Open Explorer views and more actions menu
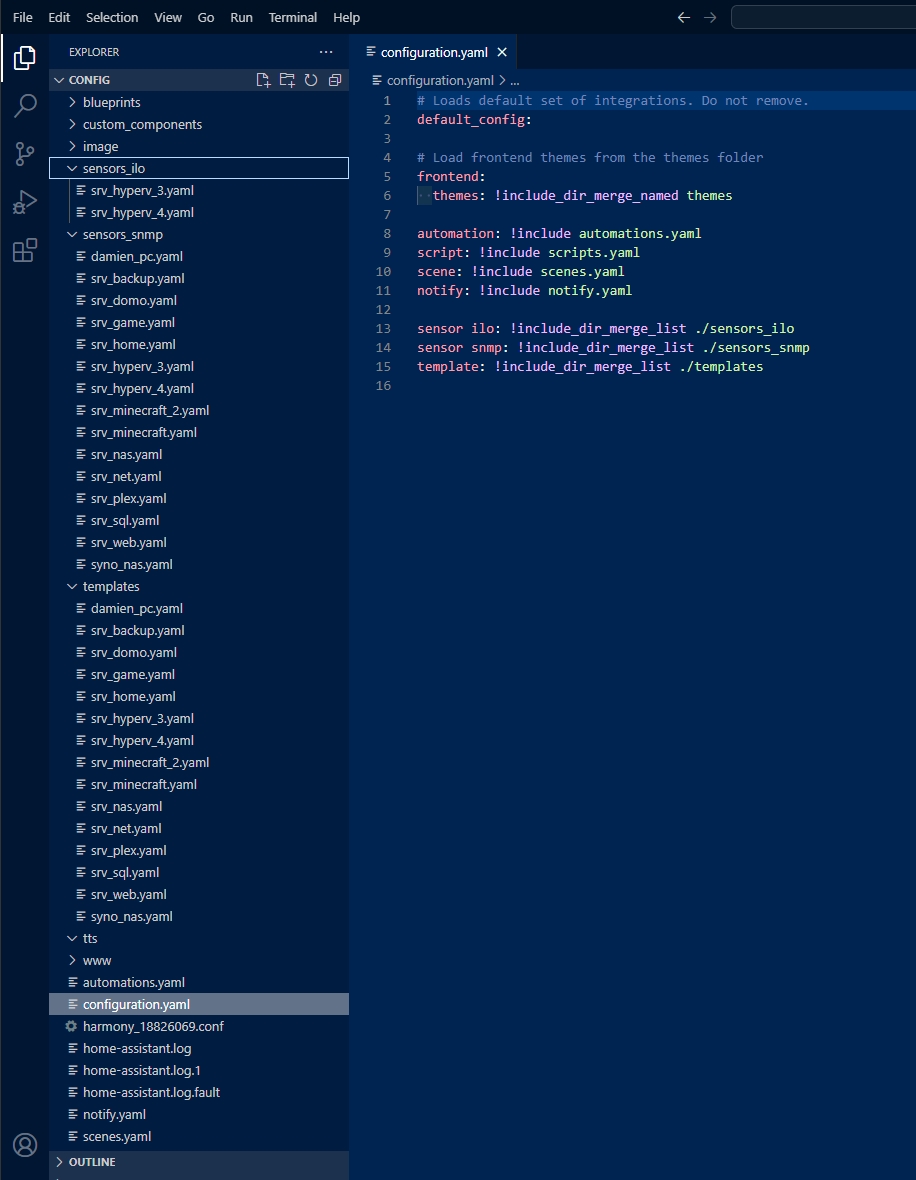This screenshot has width=916, height=1180. tap(326, 52)
